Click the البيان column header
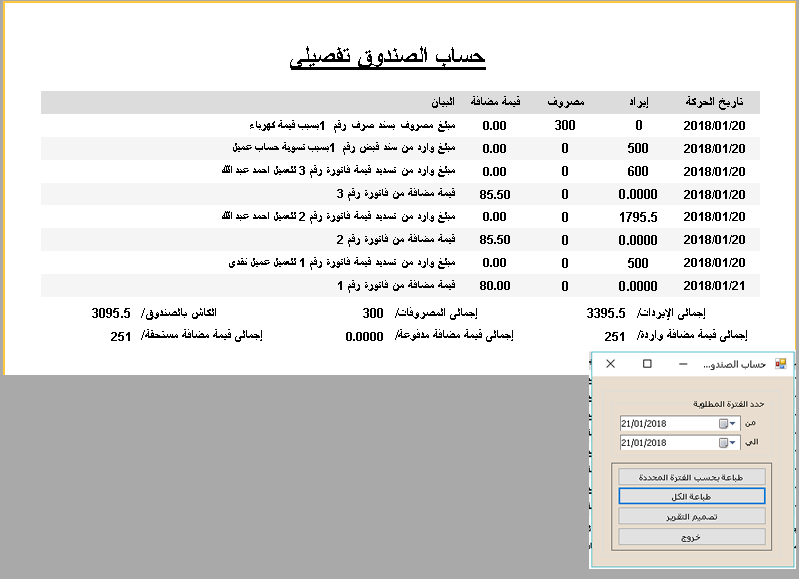This screenshot has width=799, height=579. click(x=443, y=102)
